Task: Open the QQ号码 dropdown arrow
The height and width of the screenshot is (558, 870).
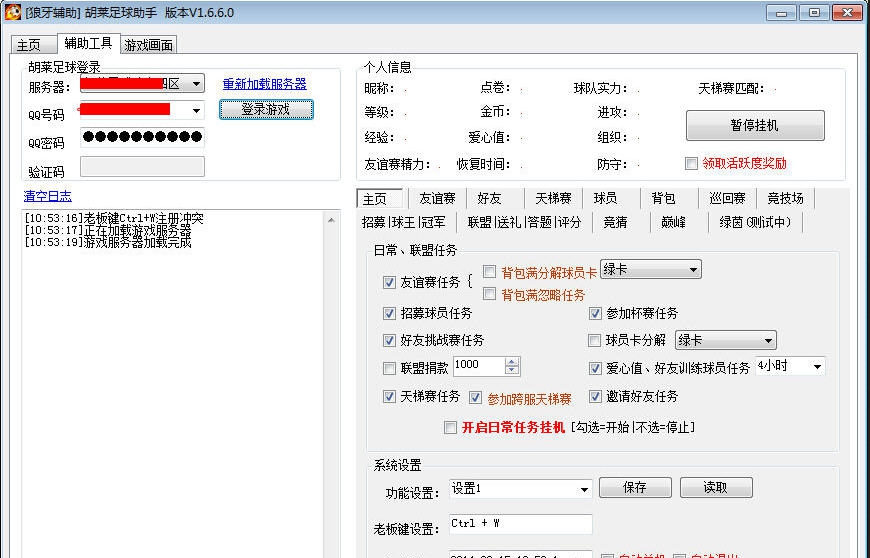Action: [196, 110]
